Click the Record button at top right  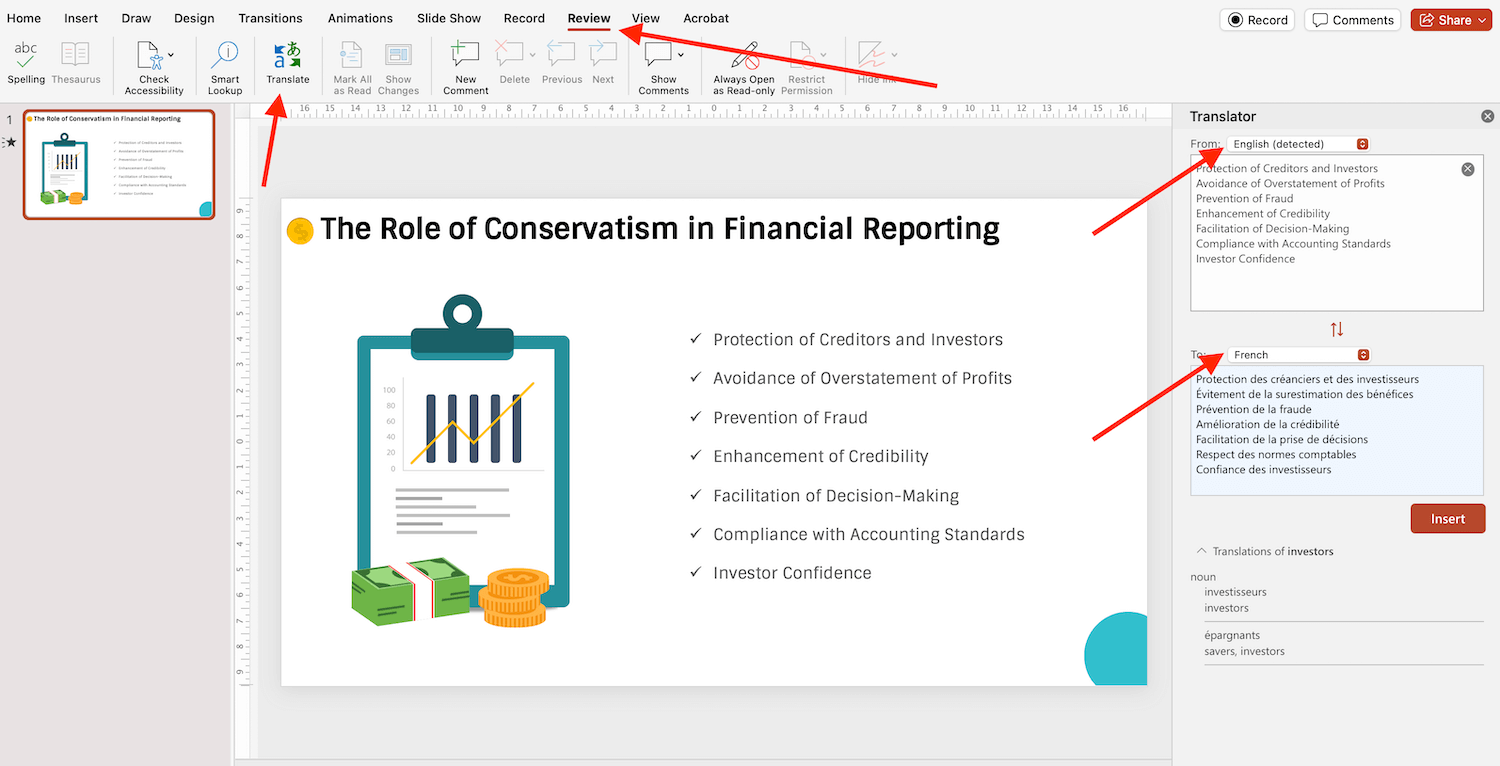pos(1258,20)
